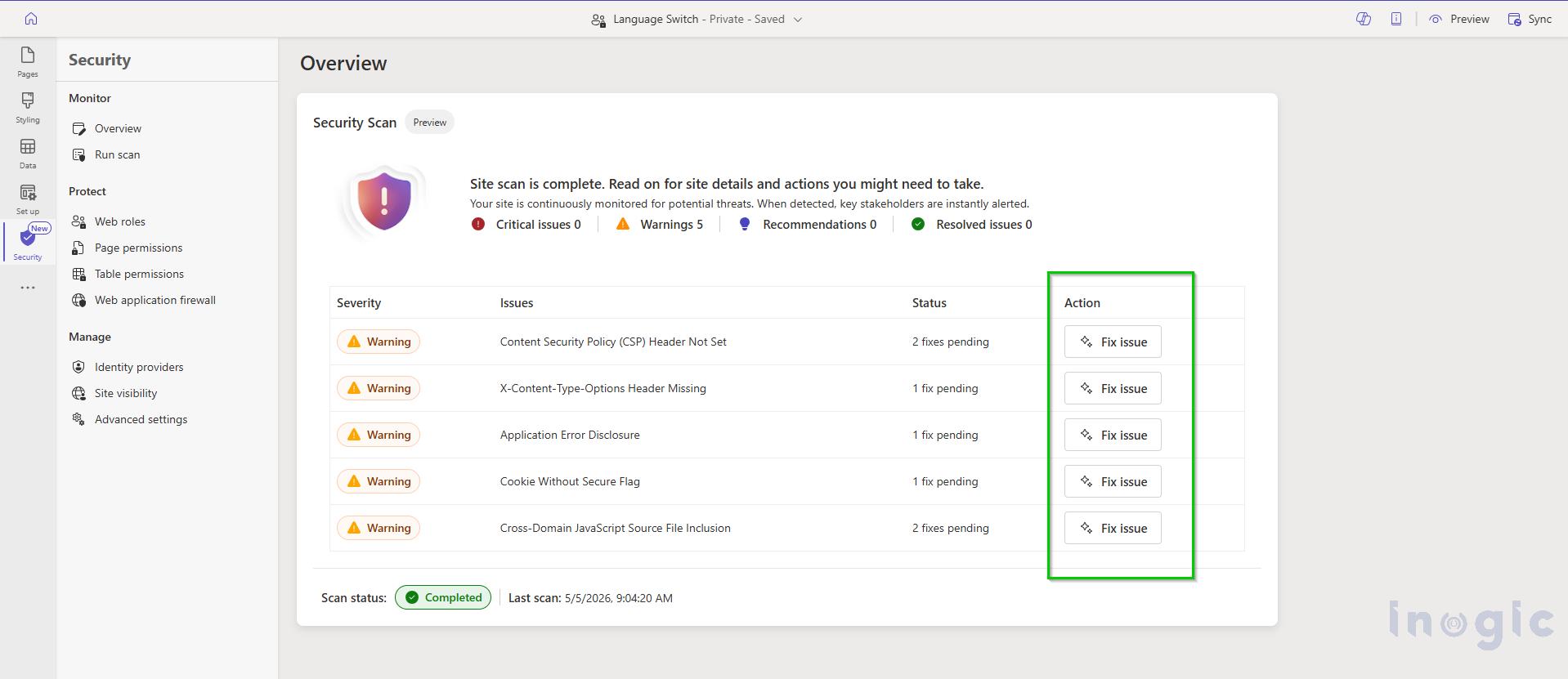Image resolution: width=1568 pixels, height=679 pixels.
Task: Open Run scan under Monitor
Action: (x=117, y=154)
